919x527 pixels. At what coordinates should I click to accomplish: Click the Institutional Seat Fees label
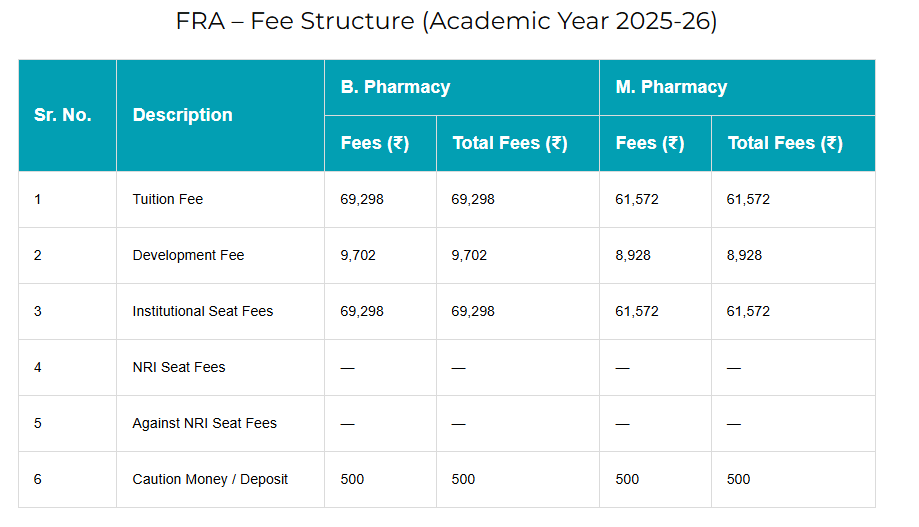(x=203, y=311)
